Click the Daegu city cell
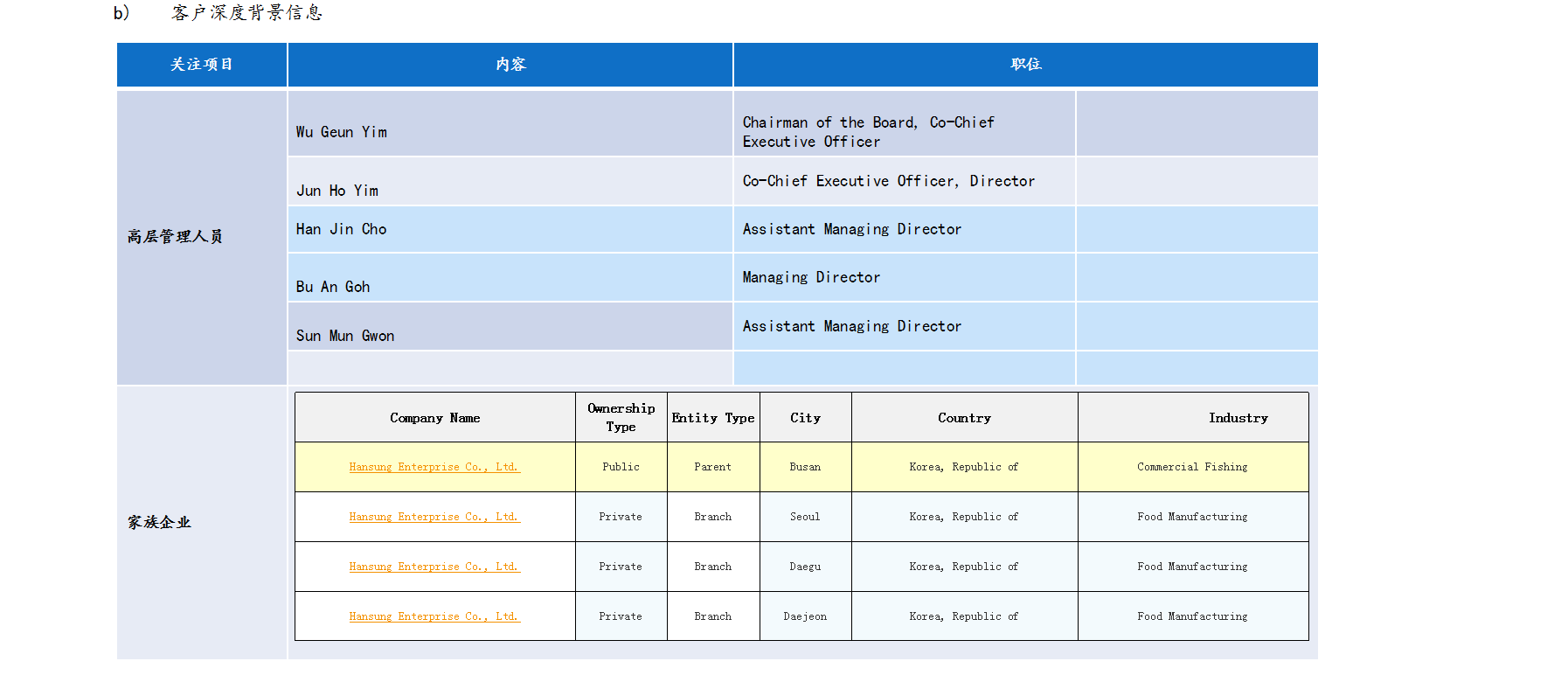This screenshot has width=1568, height=675. point(806,567)
